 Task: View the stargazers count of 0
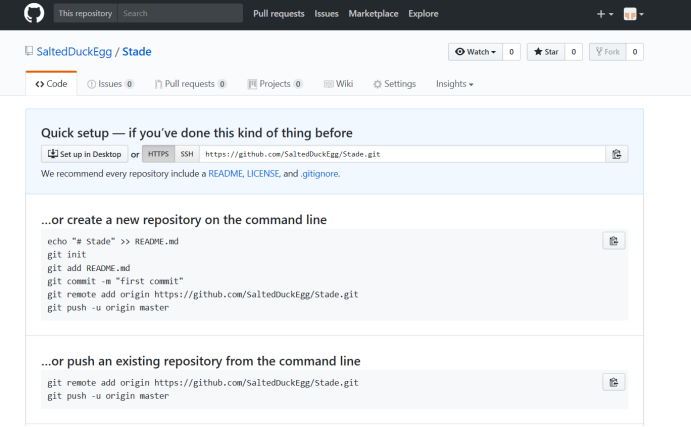tap(573, 52)
